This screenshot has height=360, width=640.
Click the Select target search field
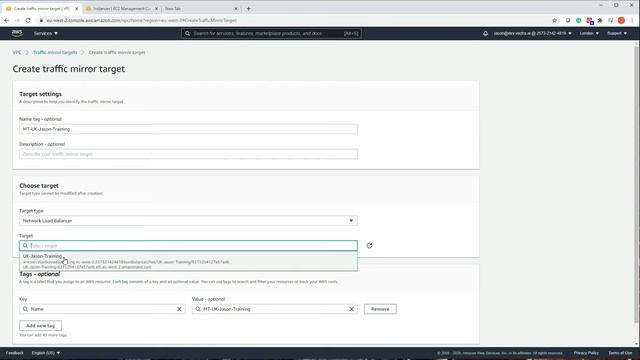pyautogui.click(x=189, y=246)
